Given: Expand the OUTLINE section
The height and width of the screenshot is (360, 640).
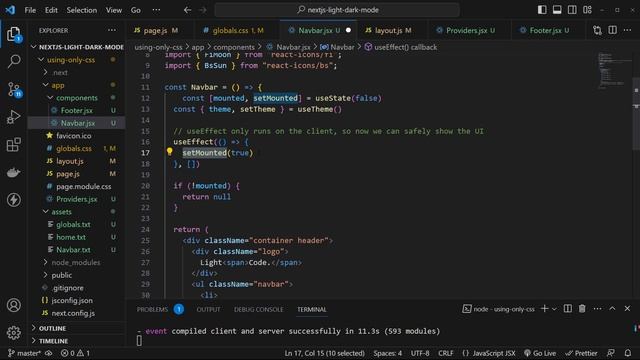Looking at the screenshot, I should click(x=77, y=328).
